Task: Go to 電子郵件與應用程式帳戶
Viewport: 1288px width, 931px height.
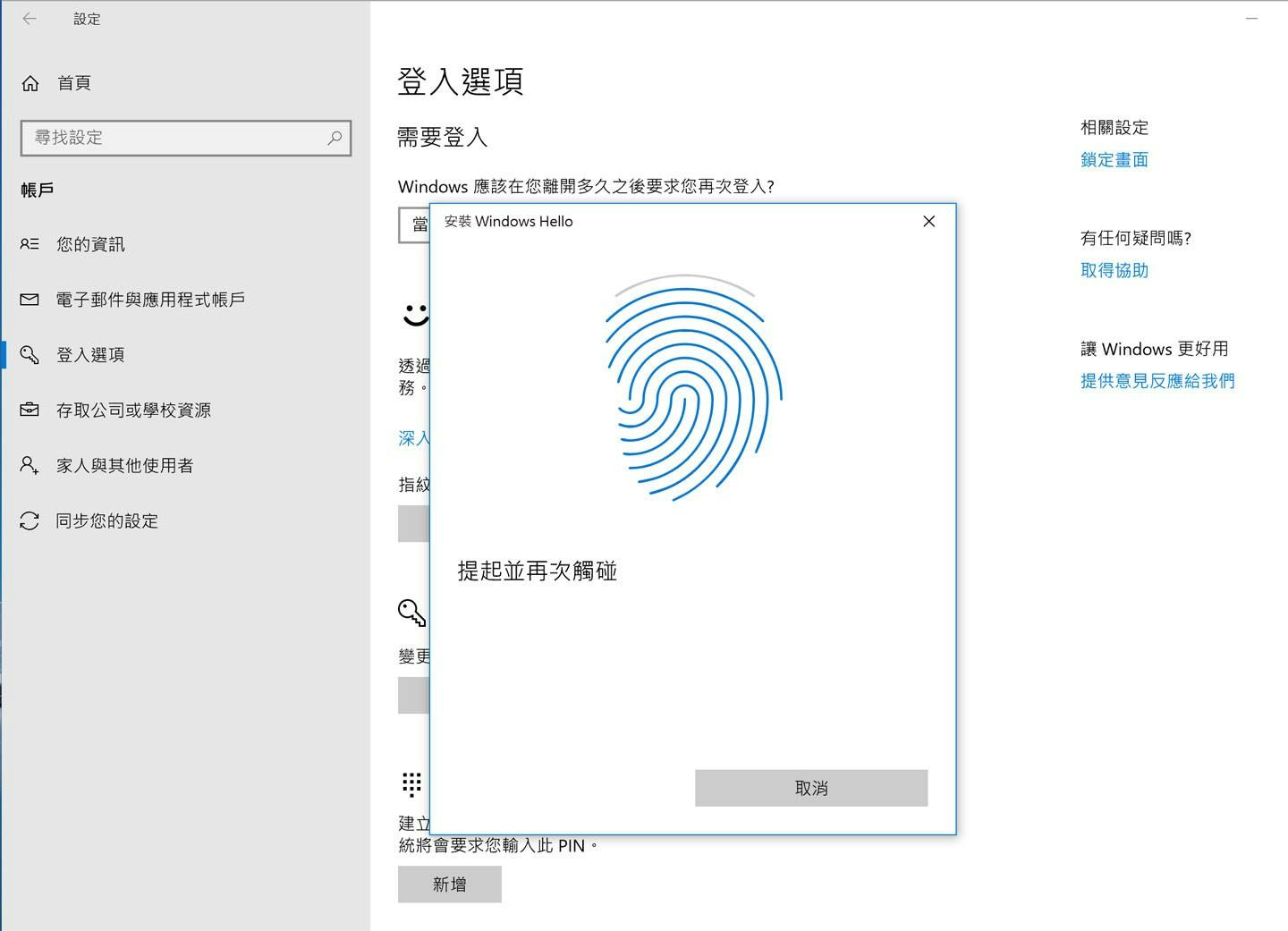Action: tap(150, 300)
